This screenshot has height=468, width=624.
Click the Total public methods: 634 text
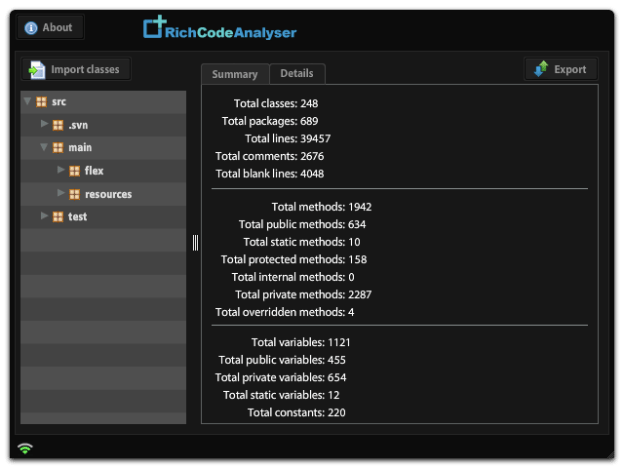302,224
